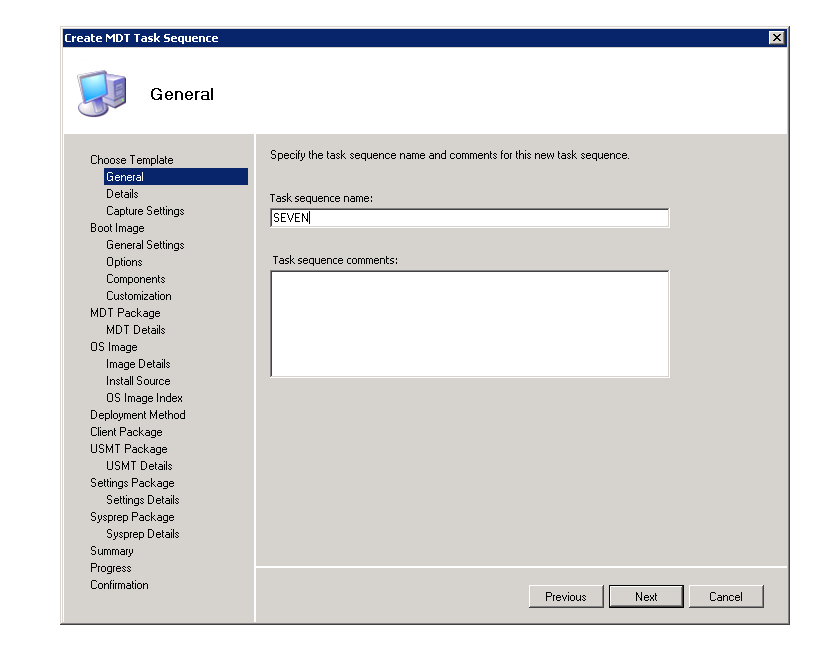The height and width of the screenshot is (664, 815).
Task: Close the Create MDT Task Sequence dialog
Action: [776, 38]
